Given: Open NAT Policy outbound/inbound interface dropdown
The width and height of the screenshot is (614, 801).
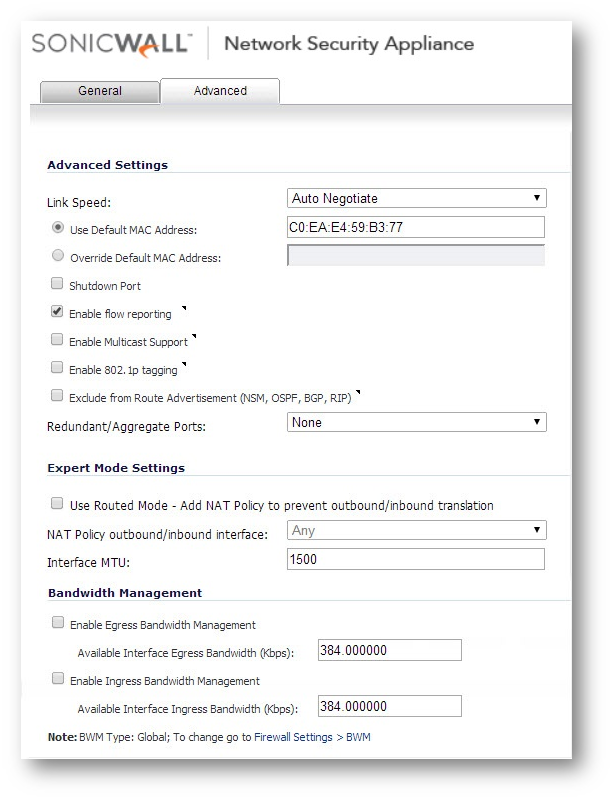Looking at the screenshot, I should (x=416, y=531).
